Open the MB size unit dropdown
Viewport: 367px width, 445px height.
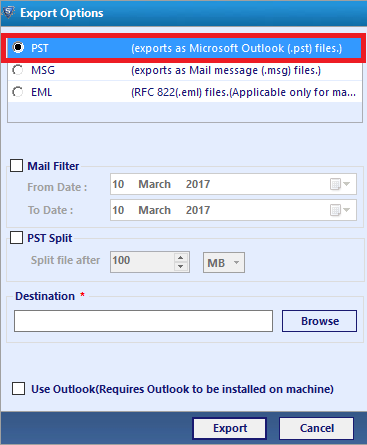(224, 263)
